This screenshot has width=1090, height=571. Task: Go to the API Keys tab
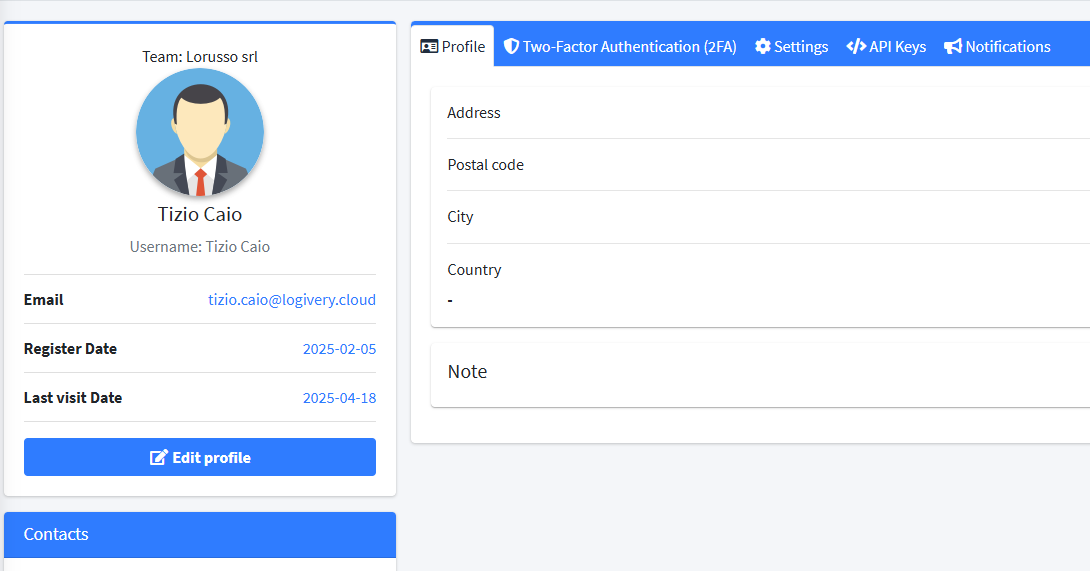(886, 47)
